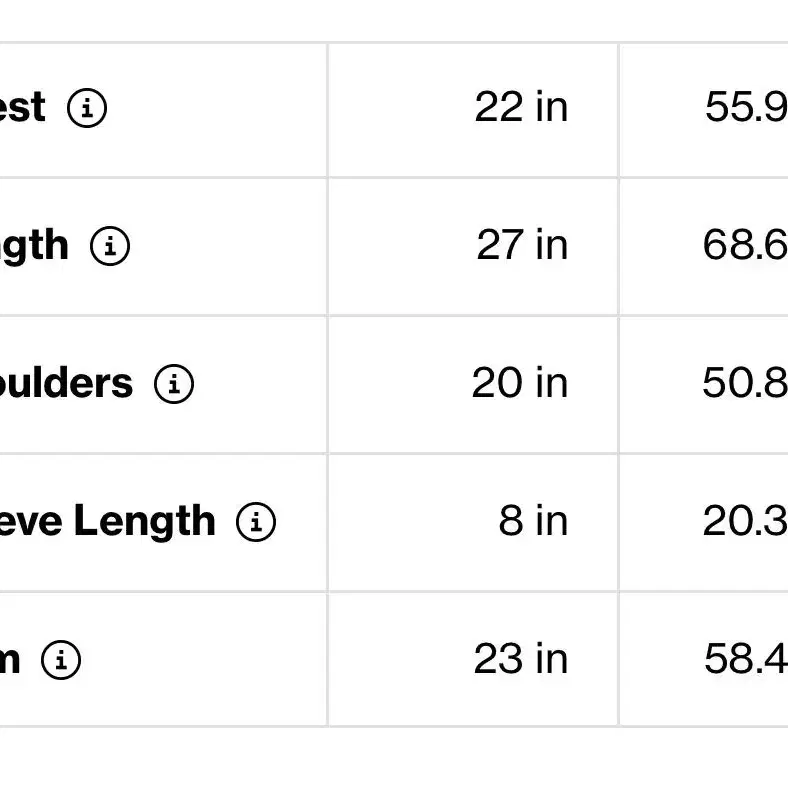The image size is (788, 788).
Task: Click the Length row label text
Action: [34, 246]
